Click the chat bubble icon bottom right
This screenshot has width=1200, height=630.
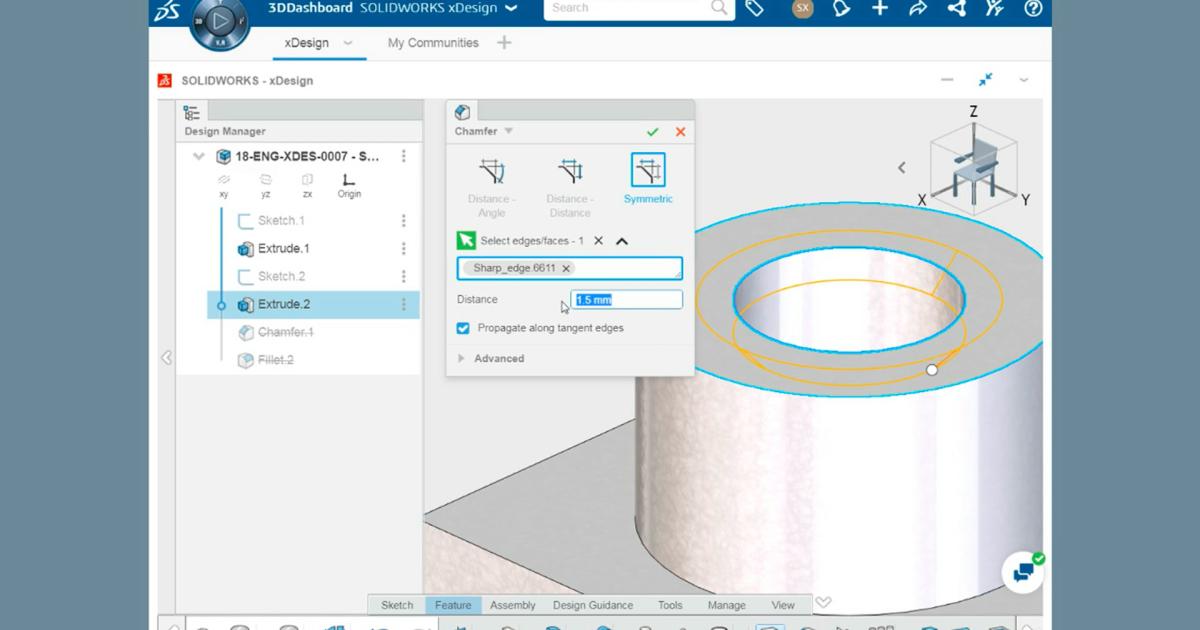1022,571
